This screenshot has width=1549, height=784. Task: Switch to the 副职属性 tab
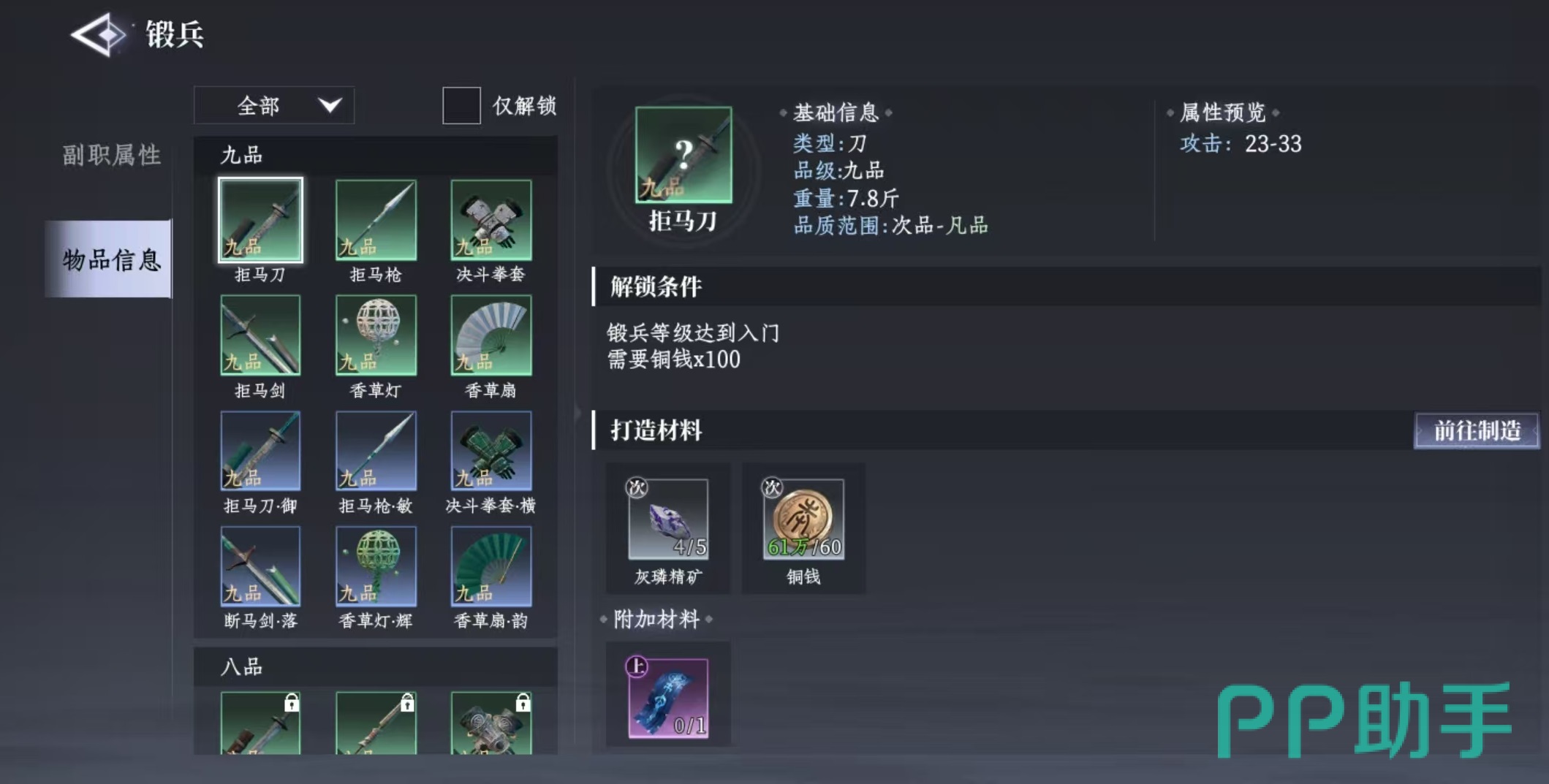point(111,155)
